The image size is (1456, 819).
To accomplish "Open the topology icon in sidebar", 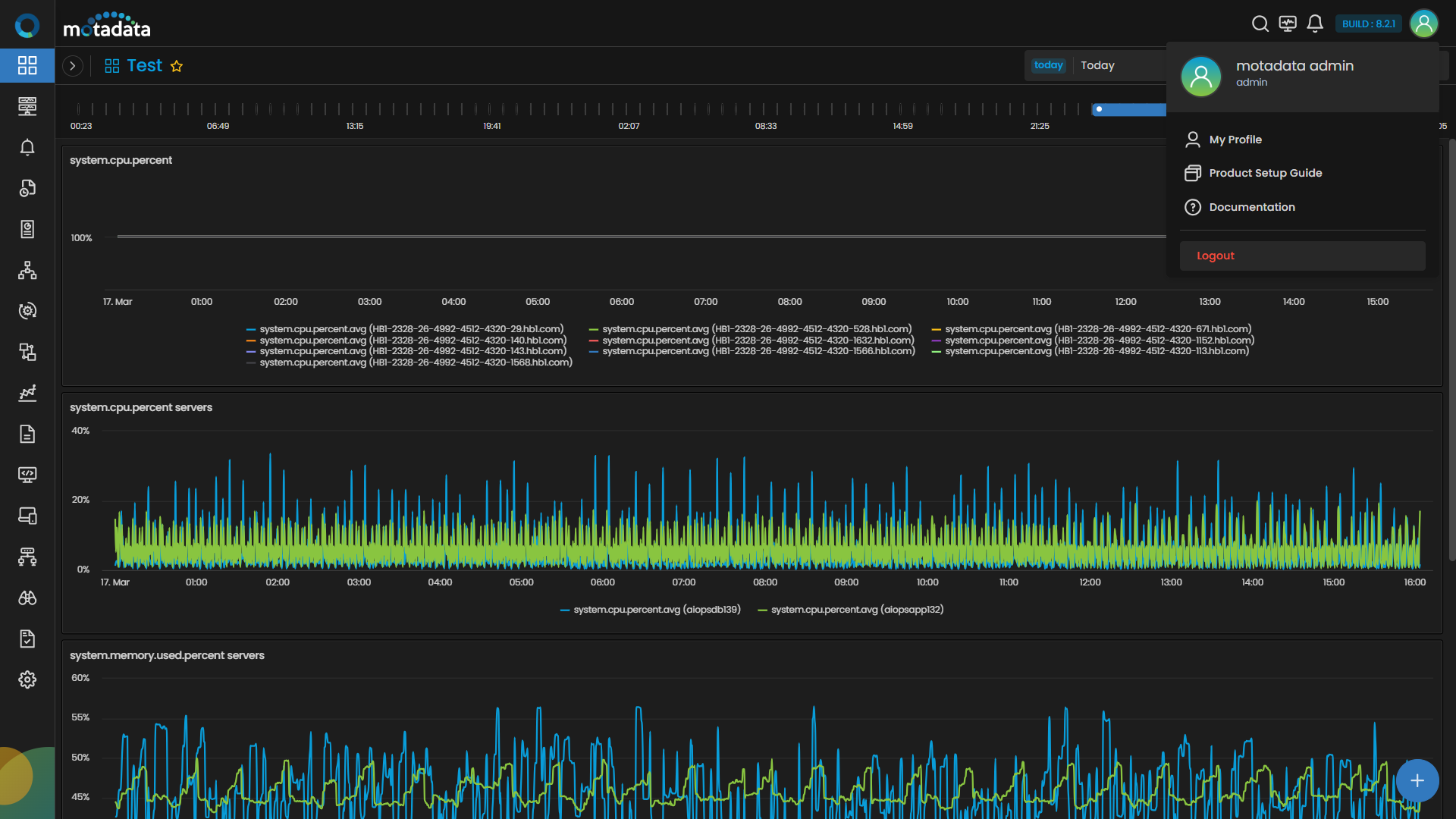I will (x=27, y=270).
